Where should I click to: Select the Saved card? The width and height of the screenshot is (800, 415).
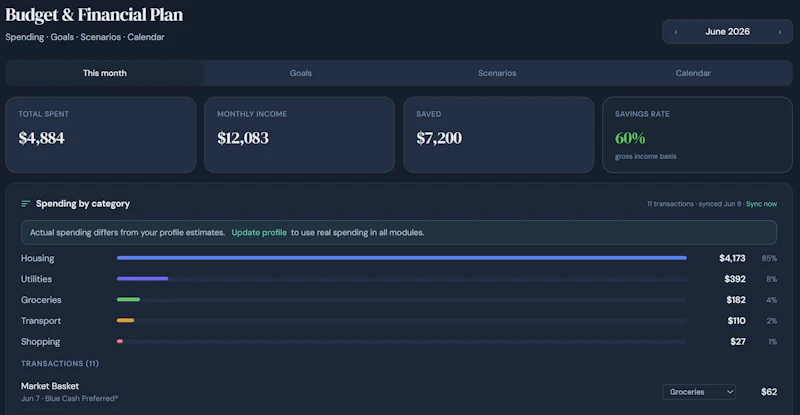498,135
